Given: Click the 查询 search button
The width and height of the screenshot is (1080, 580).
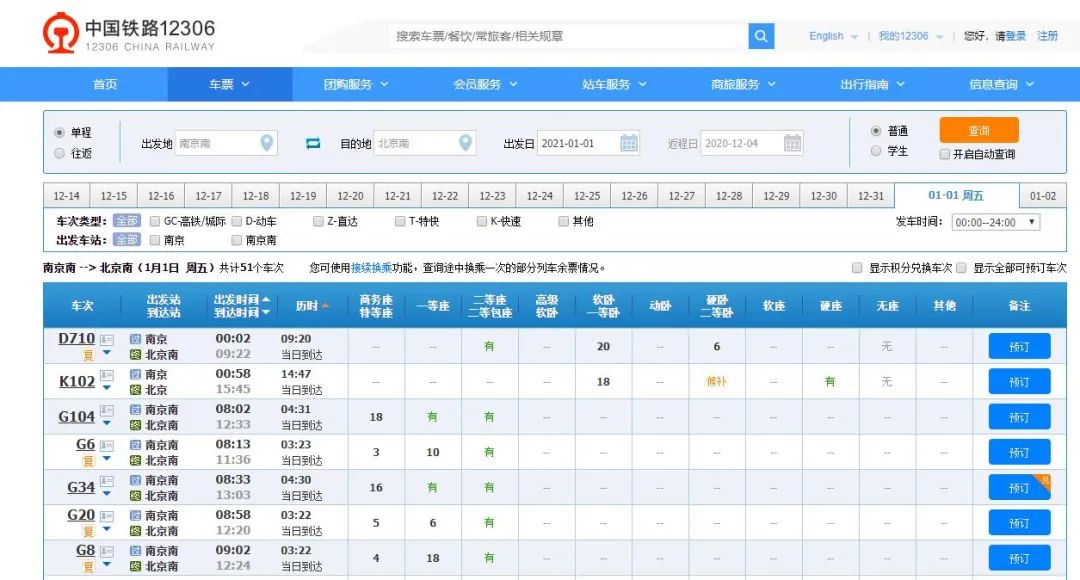Looking at the screenshot, I should tap(978, 131).
